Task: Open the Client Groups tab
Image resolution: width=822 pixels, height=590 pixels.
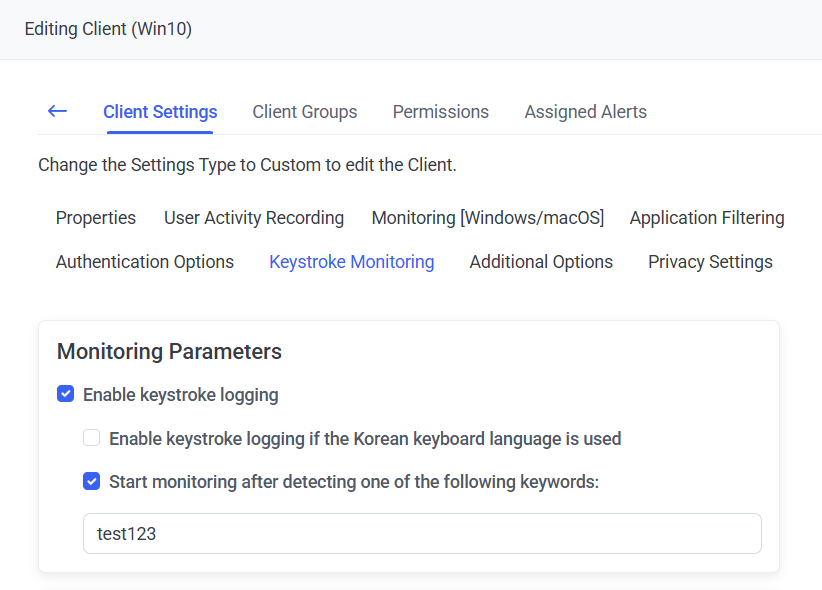Action: pos(304,112)
